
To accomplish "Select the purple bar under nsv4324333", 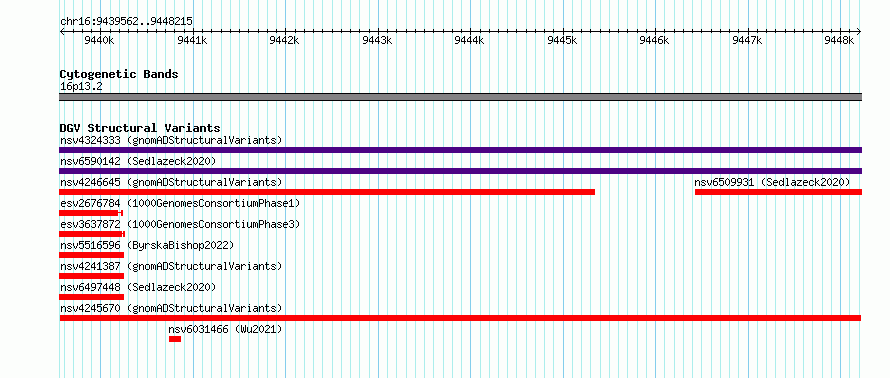I will [x=460, y=150].
